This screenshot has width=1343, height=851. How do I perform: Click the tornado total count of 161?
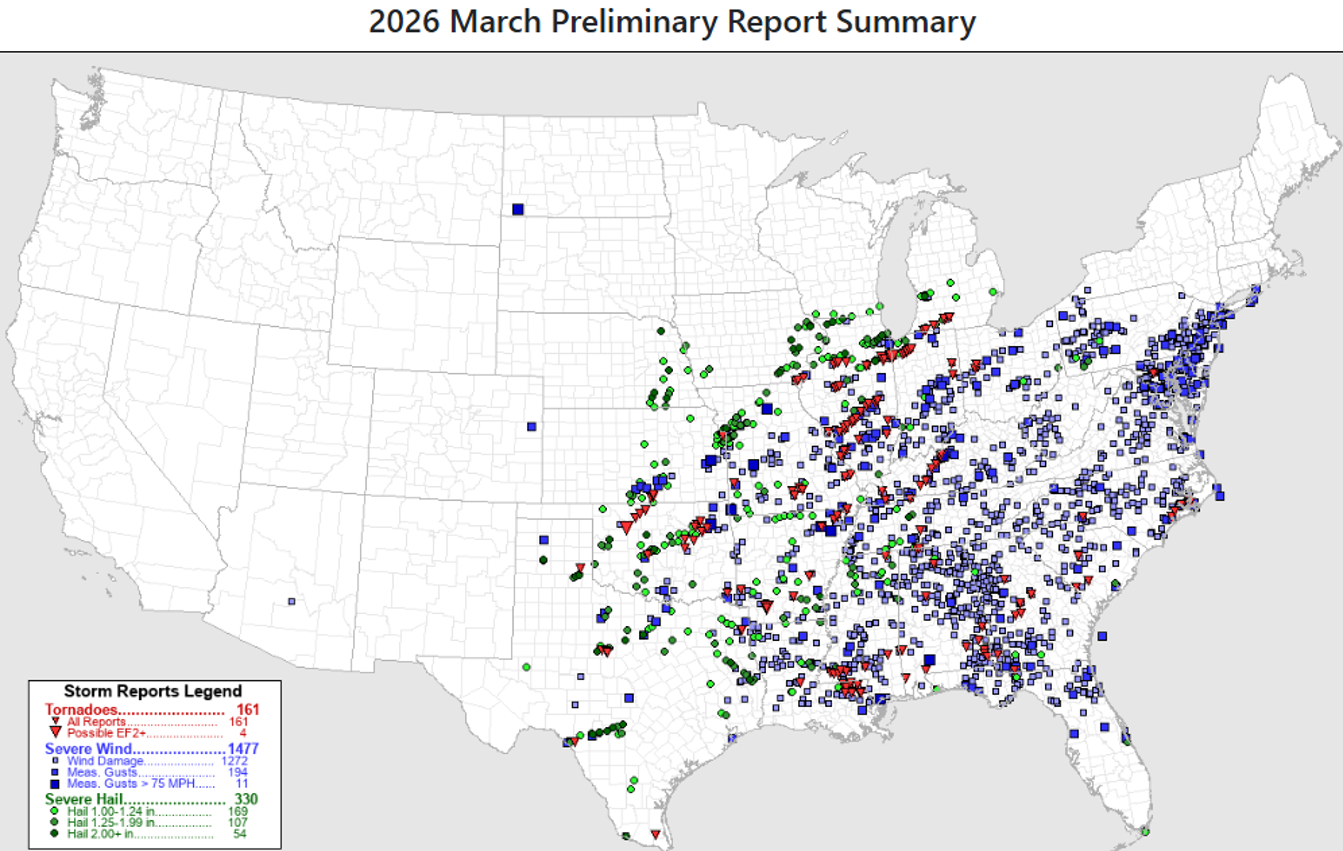click(x=248, y=710)
